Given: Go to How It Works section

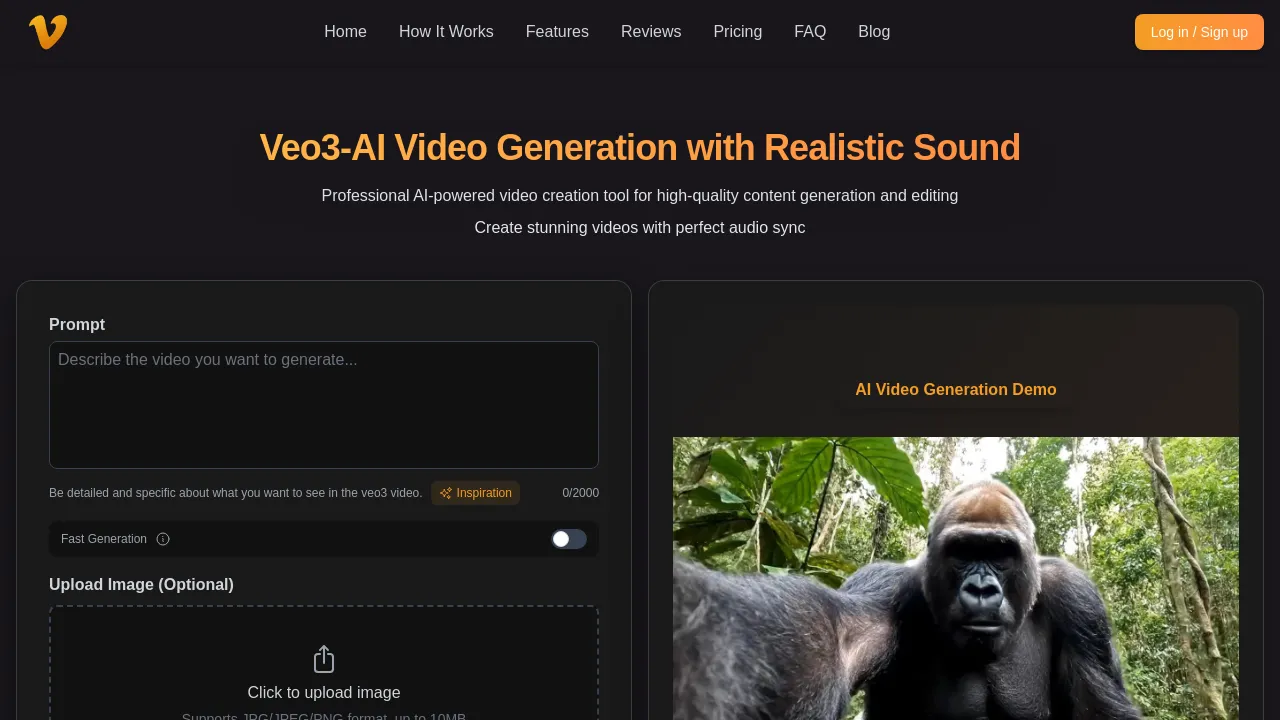Looking at the screenshot, I should 446,32.
